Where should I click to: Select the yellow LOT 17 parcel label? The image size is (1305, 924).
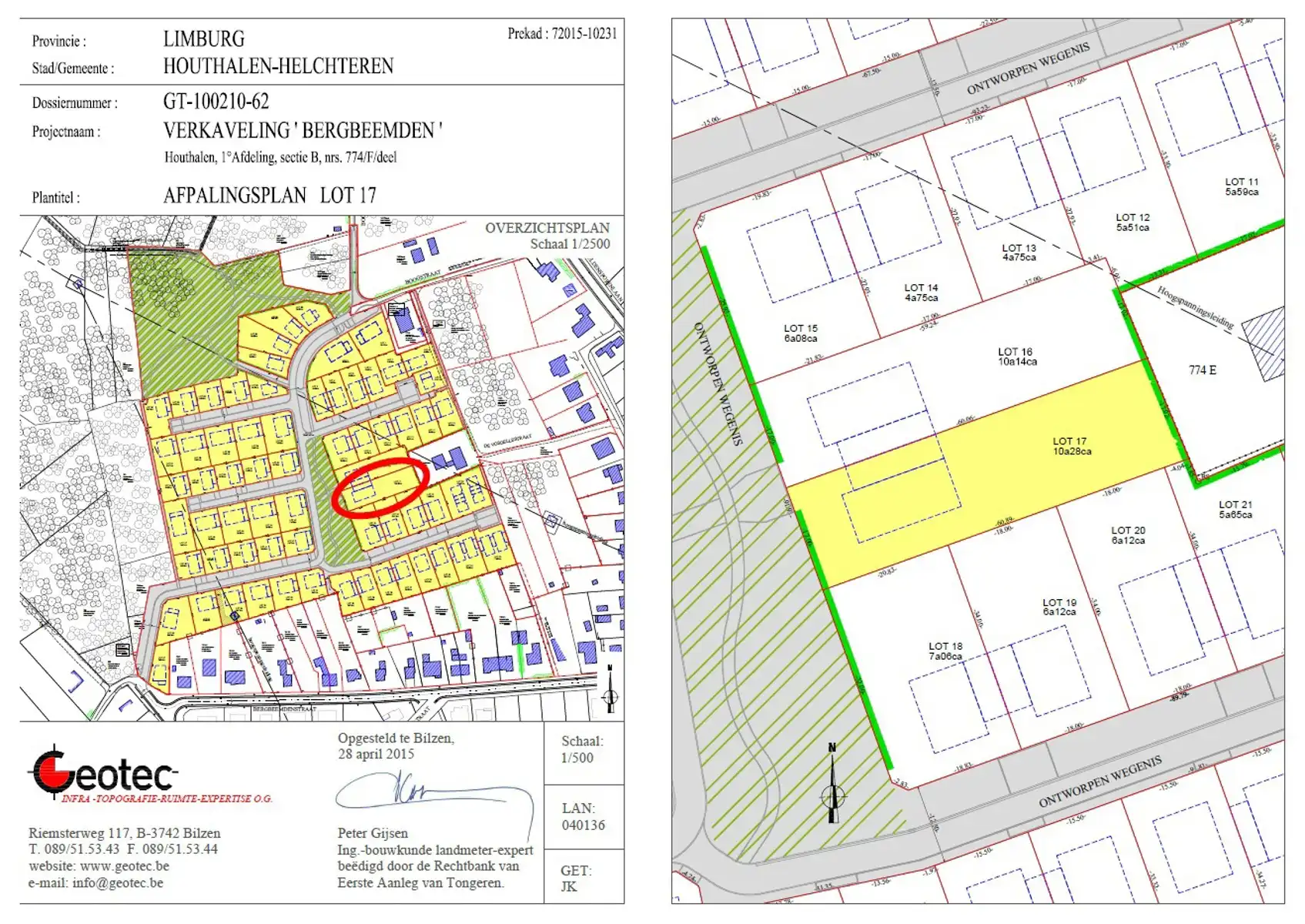click(1072, 447)
